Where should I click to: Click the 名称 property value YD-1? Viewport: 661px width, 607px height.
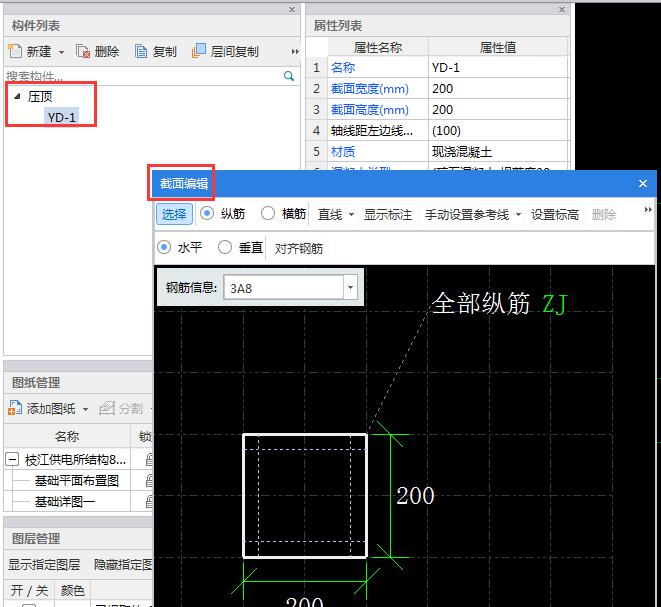498,67
